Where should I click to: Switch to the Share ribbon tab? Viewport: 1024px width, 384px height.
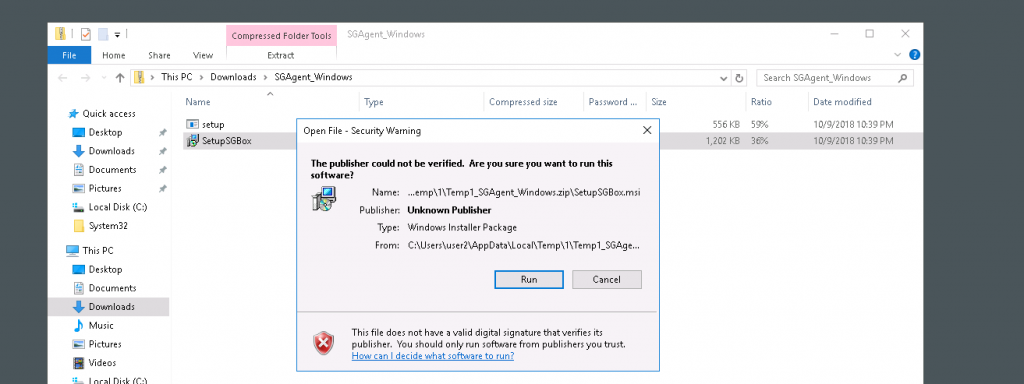point(159,56)
